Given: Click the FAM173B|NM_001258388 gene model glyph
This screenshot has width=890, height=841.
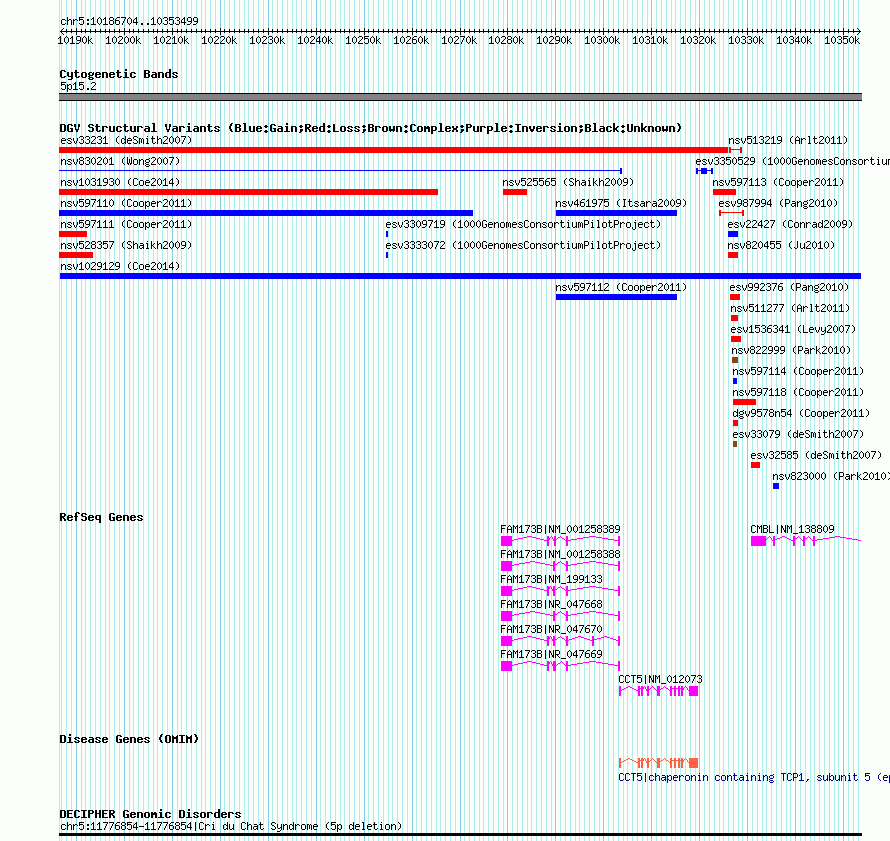Looking at the screenshot, I should pos(560,566).
